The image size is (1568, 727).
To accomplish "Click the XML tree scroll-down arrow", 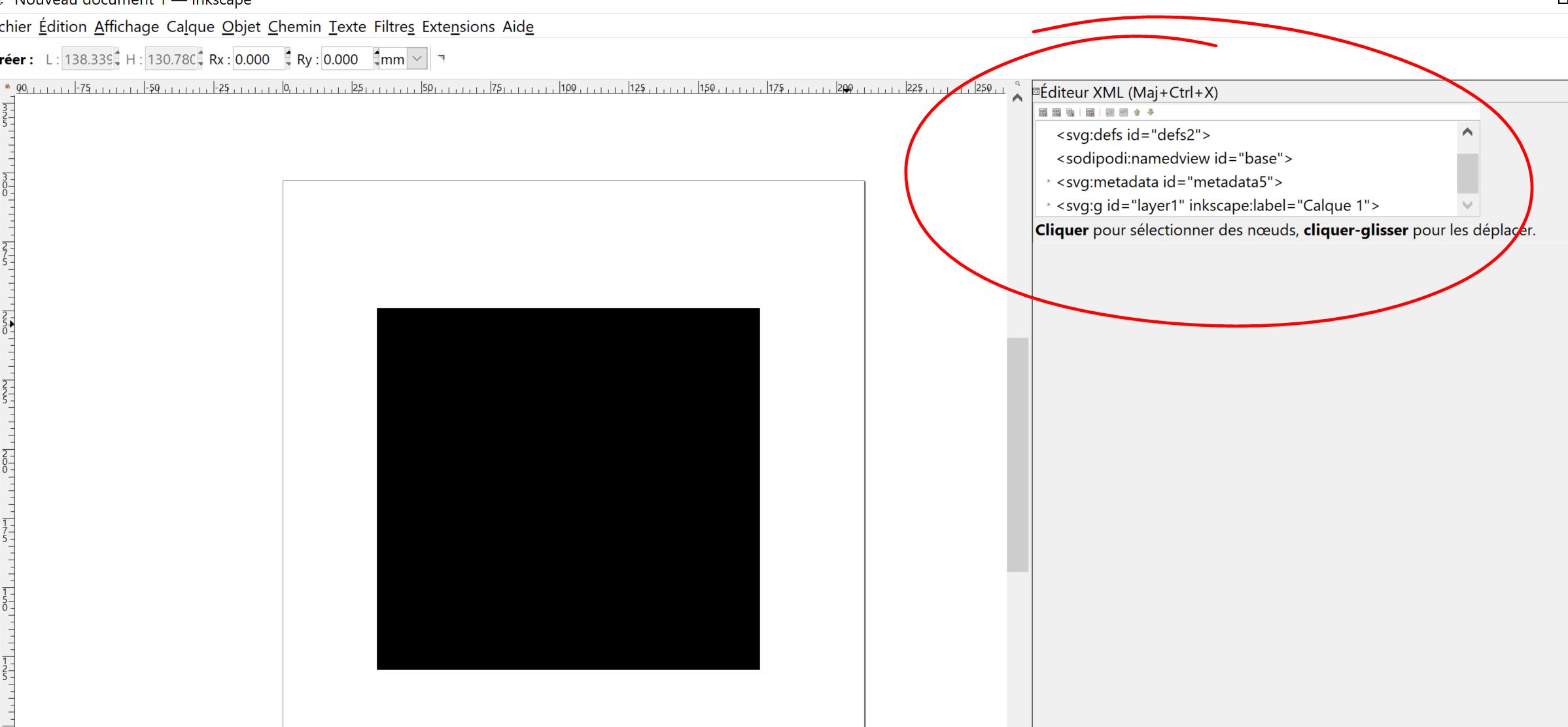I will [1467, 205].
